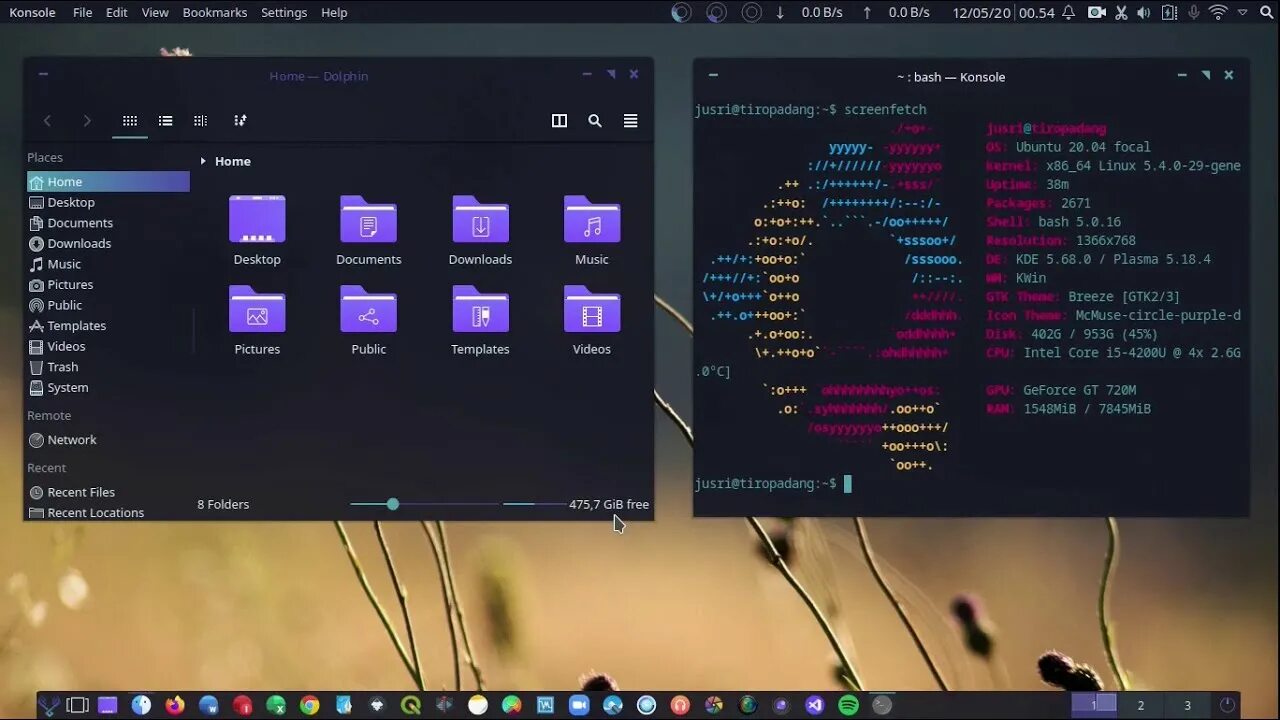This screenshot has width=1280, height=720.
Task: Select Trash in Places sidebar
Action: coord(108,367)
